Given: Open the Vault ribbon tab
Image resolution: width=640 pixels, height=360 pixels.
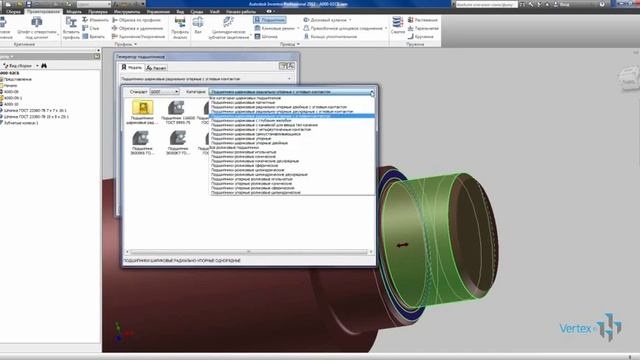Looking at the screenshot, I should (x=215, y=11).
